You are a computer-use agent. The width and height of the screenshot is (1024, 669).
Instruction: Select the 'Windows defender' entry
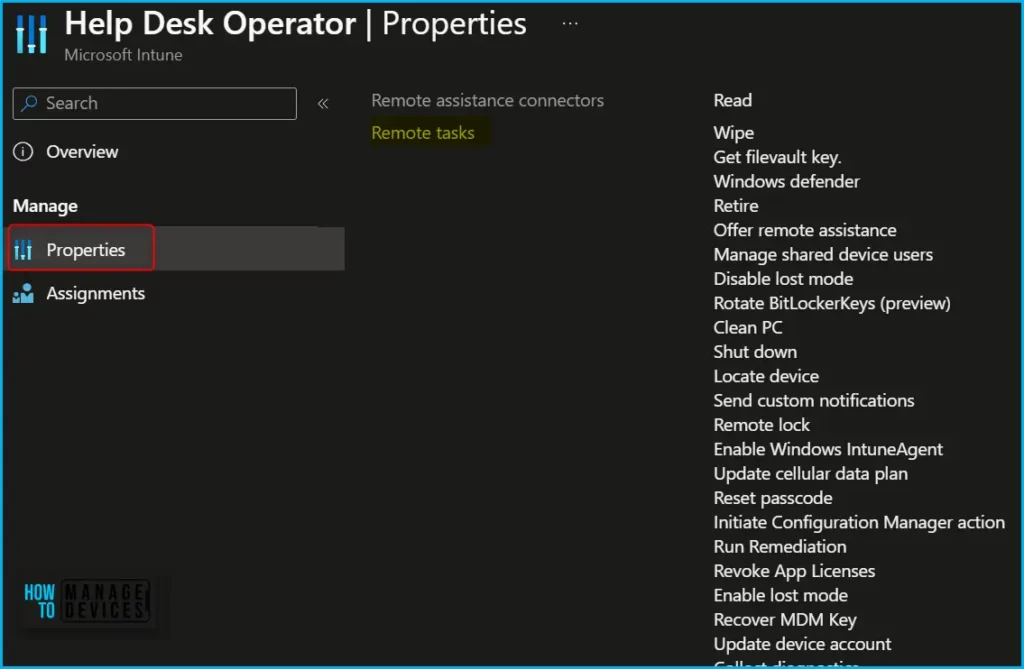[786, 182]
